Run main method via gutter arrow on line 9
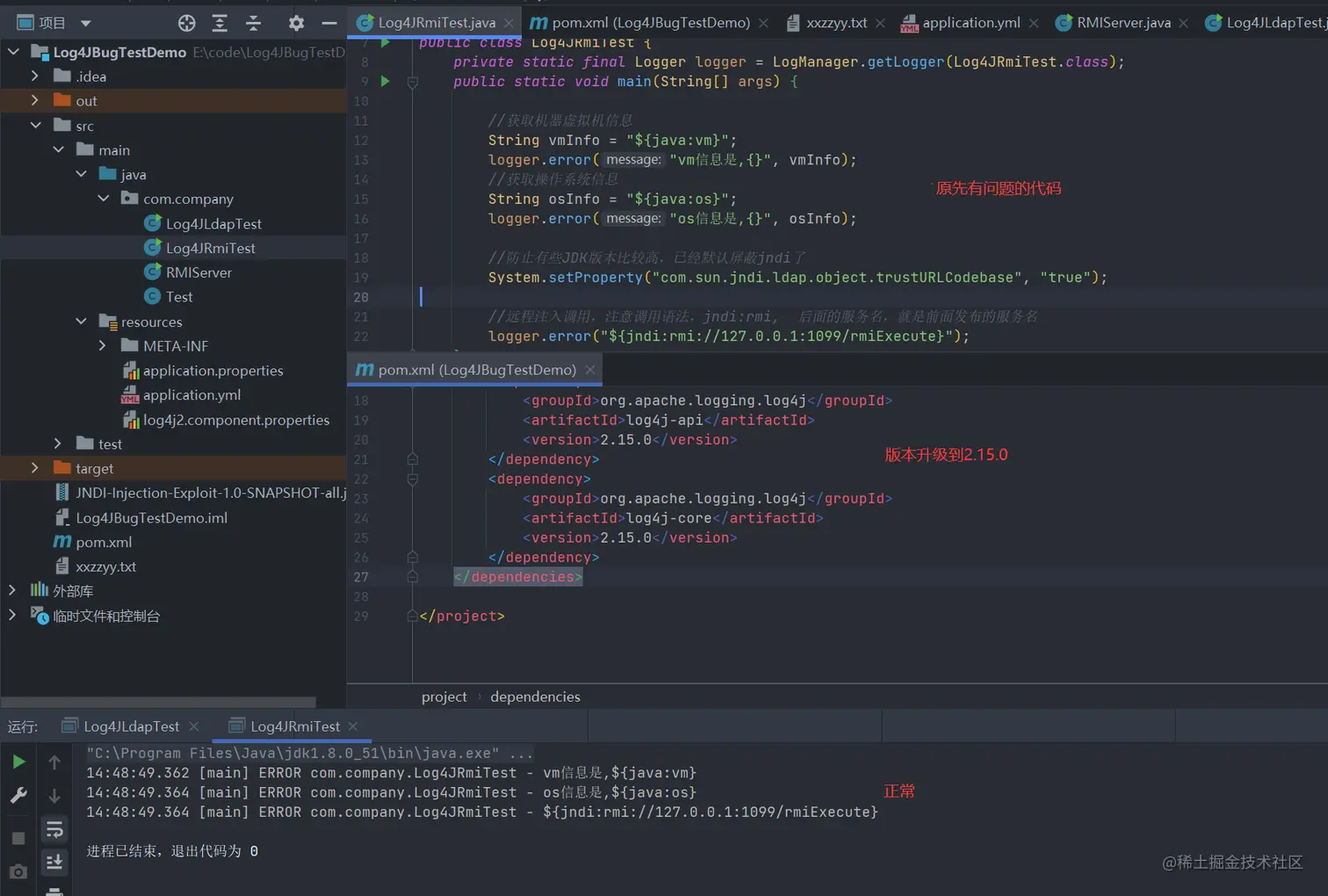This screenshot has height=896, width=1328. coord(385,81)
